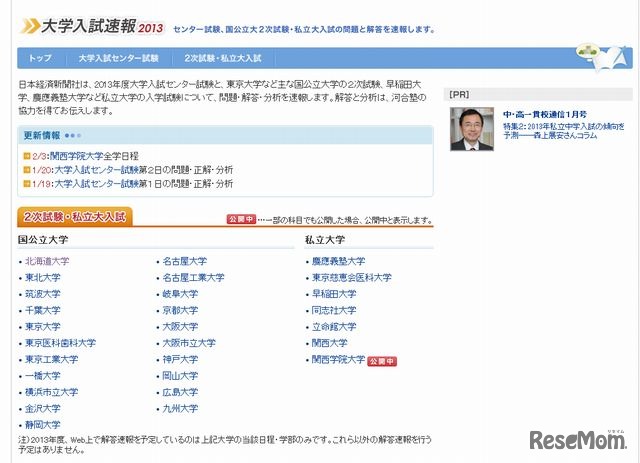Screen dimensions: 640x463
Task: Open the 2次試験・私立大入試 nav tab
Action: pyautogui.click(x=223, y=58)
